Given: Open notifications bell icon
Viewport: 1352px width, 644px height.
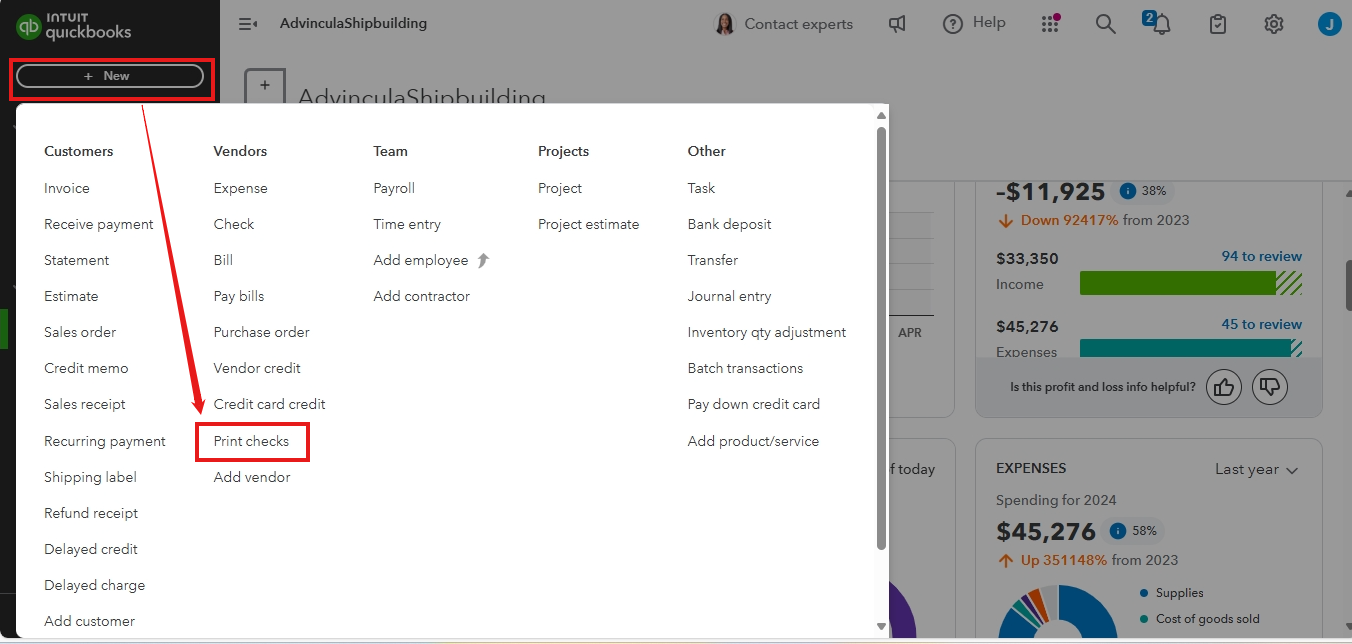Looking at the screenshot, I should click(1160, 25).
